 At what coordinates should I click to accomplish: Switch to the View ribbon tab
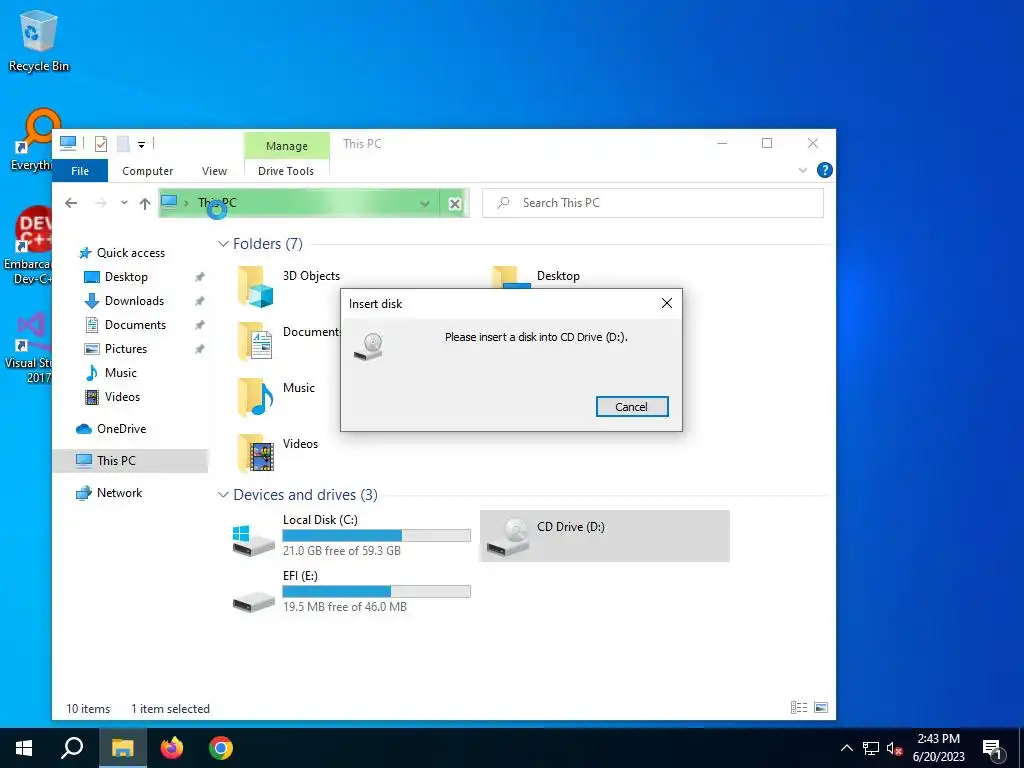tap(214, 171)
